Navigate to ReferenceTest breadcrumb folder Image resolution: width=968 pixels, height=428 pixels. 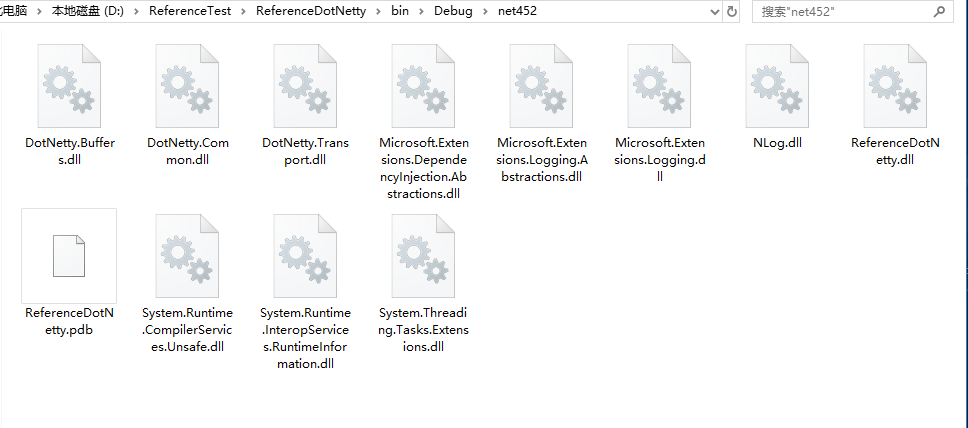tap(190, 11)
